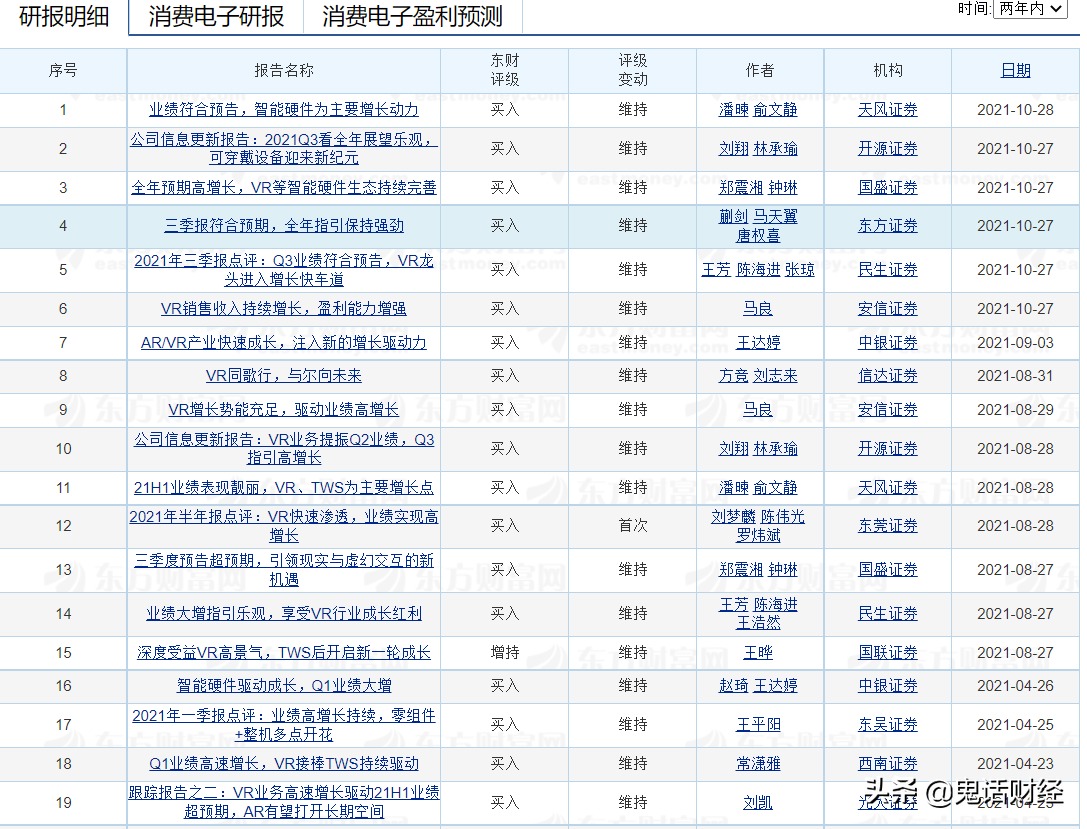Open report 2021年一季报点评：业绩高增长持续
1087x829 pixels.
click(x=284, y=724)
